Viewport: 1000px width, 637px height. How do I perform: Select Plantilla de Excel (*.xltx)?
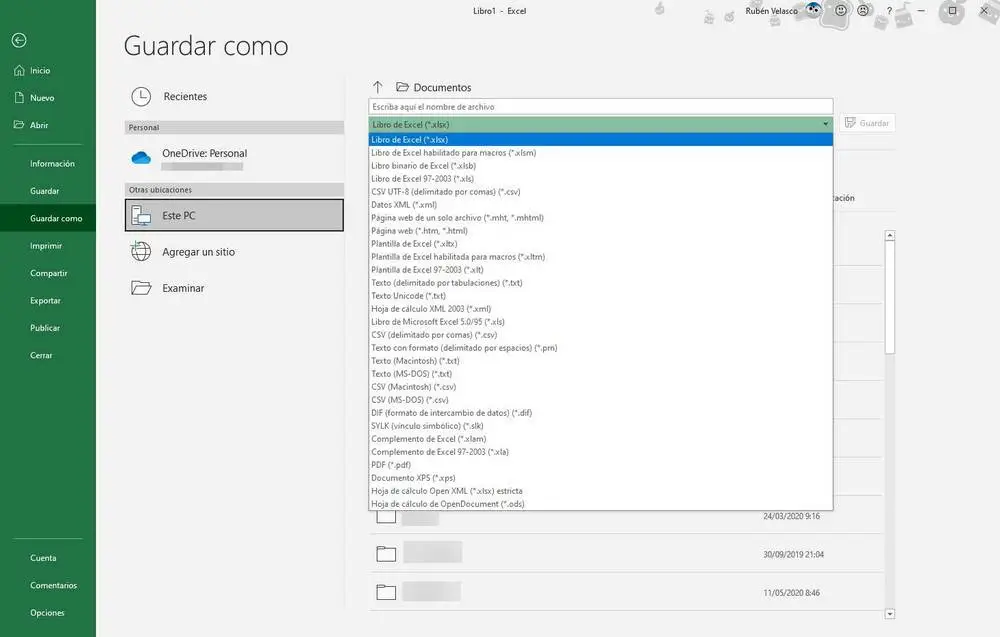(601, 244)
